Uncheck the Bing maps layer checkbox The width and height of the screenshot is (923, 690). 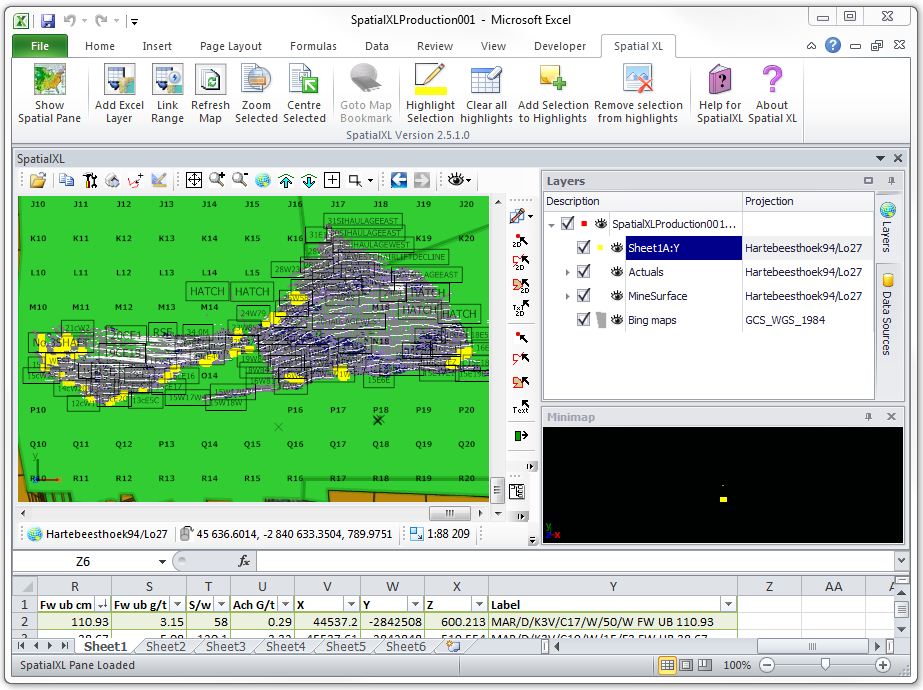click(584, 320)
